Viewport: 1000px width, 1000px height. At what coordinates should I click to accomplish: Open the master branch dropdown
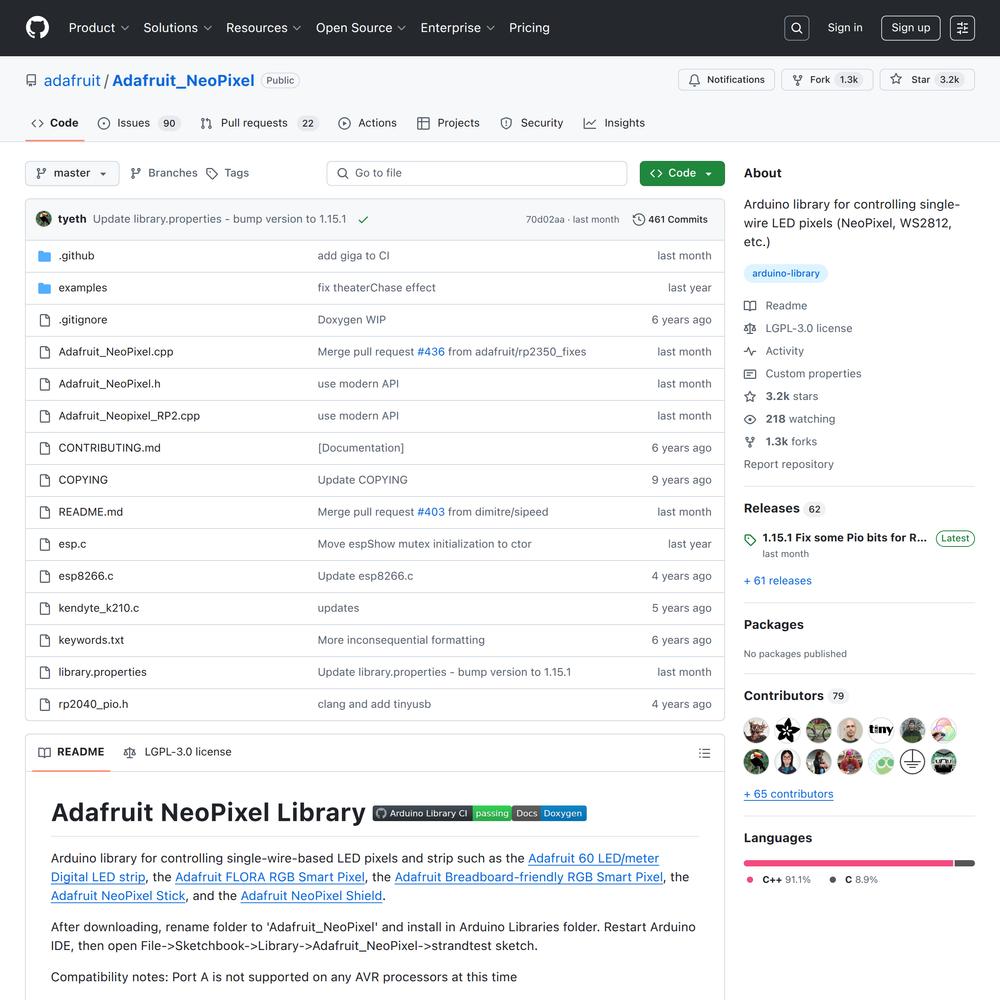pos(72,173)
